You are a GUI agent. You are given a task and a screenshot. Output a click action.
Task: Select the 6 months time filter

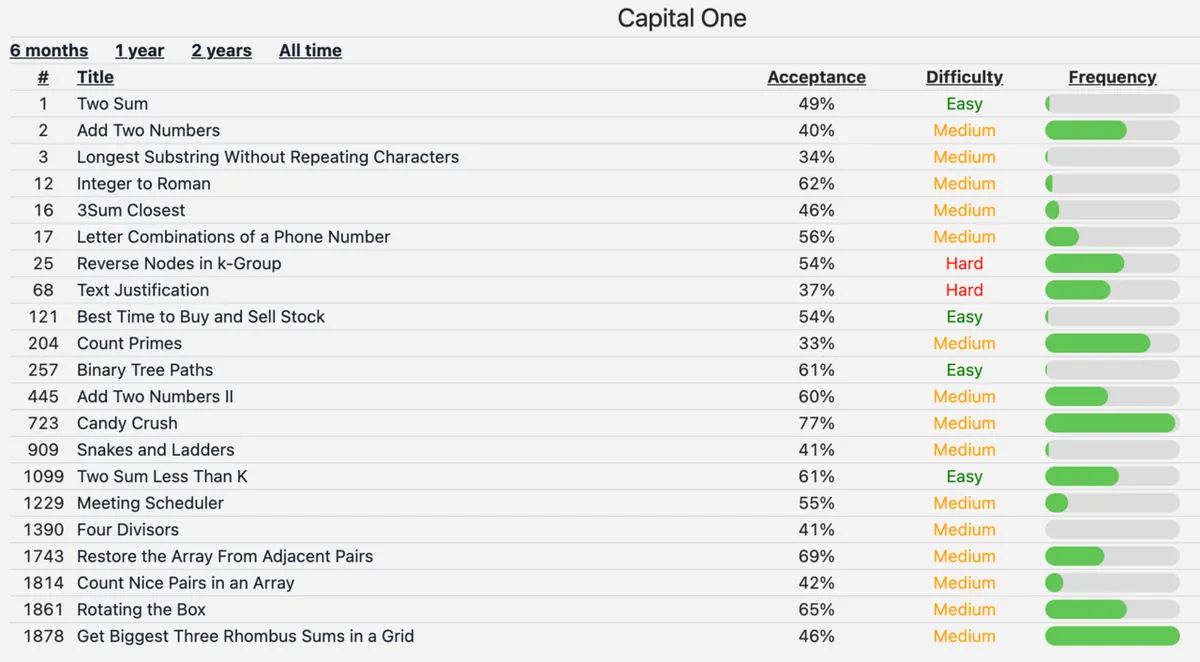(x=49, y=51)
